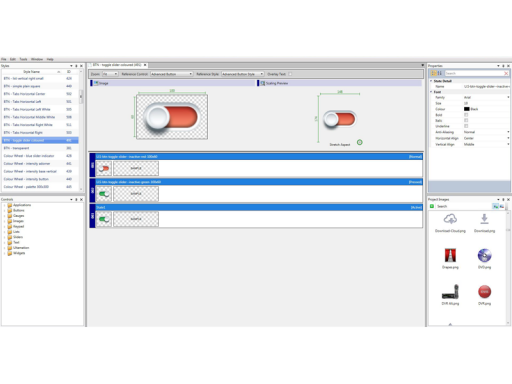This screenshot has height=384, width=512.
Task: Toggle the Overlay Text checkbox
Action: click(290, 74)
